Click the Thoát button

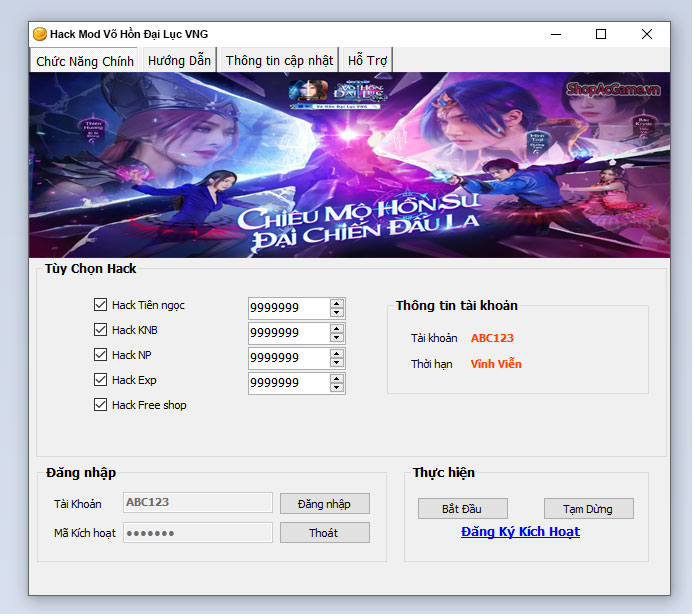tap(325, 533)
